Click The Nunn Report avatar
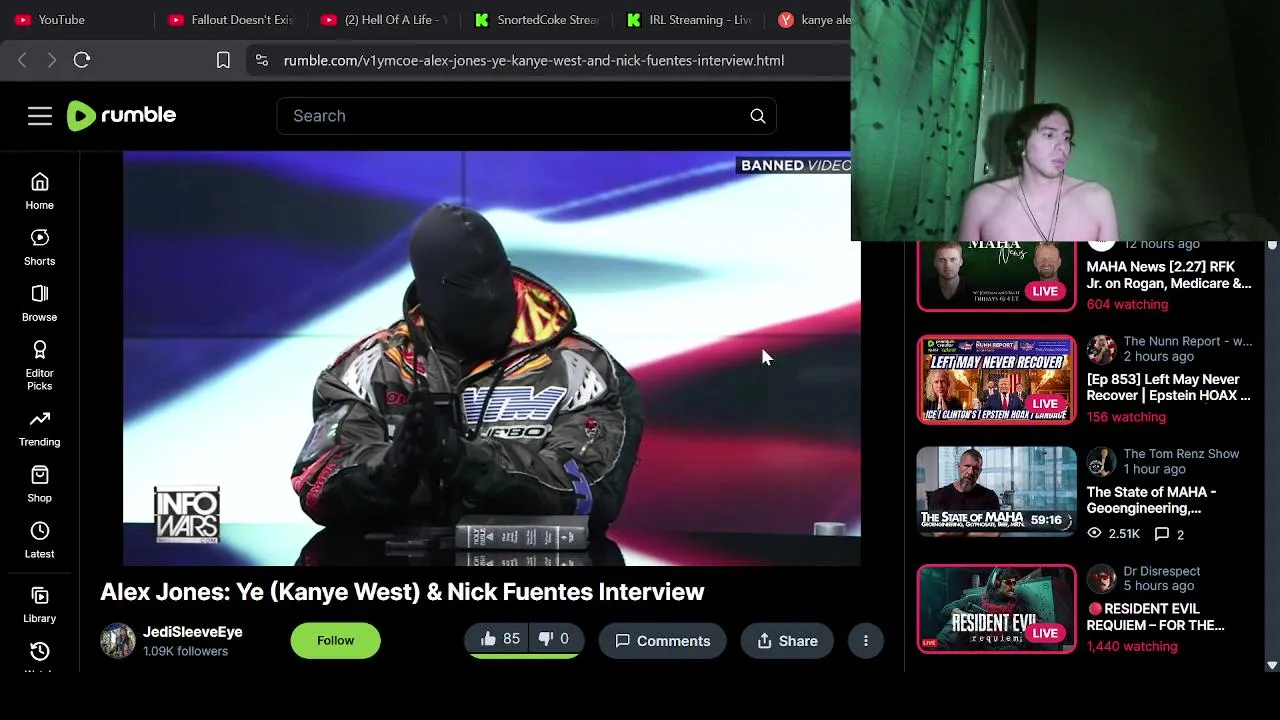The width and height of the screenshot is (1280, 720). point(1101,349)
